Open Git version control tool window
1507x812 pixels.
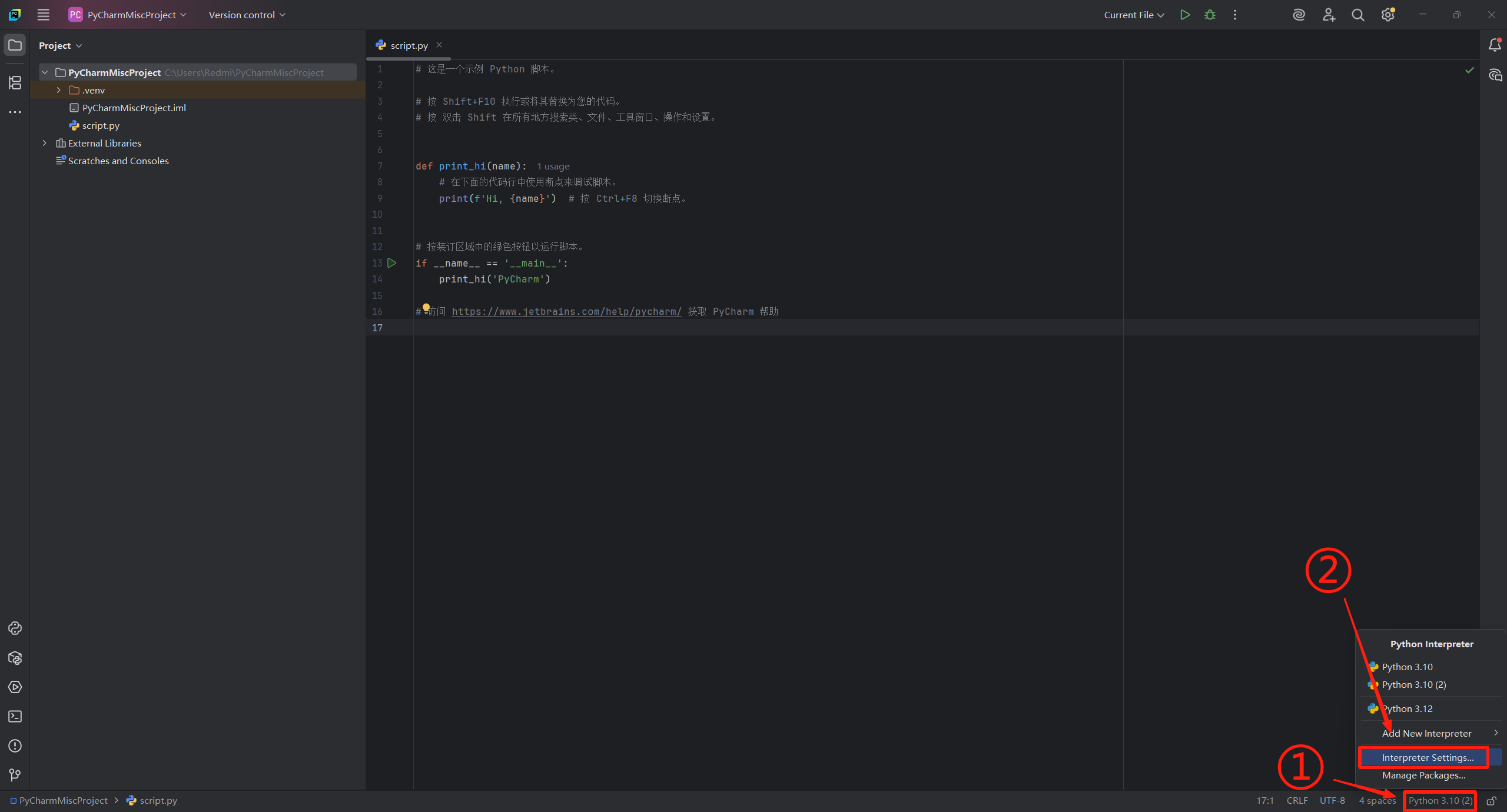[15, 776]
